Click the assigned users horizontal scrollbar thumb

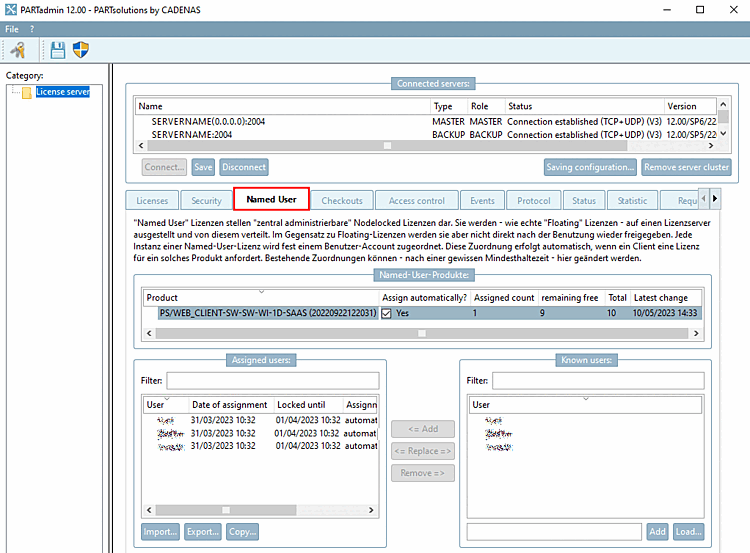click(x=226, y=510)
